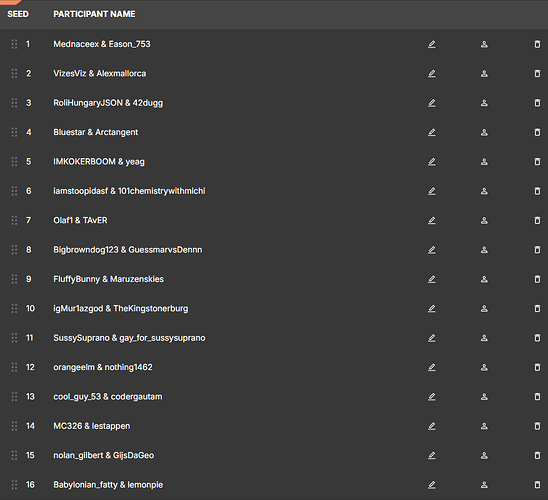Edit Bigbrowndog123 & GuessmarvsDennn entry

coord(432,250)
